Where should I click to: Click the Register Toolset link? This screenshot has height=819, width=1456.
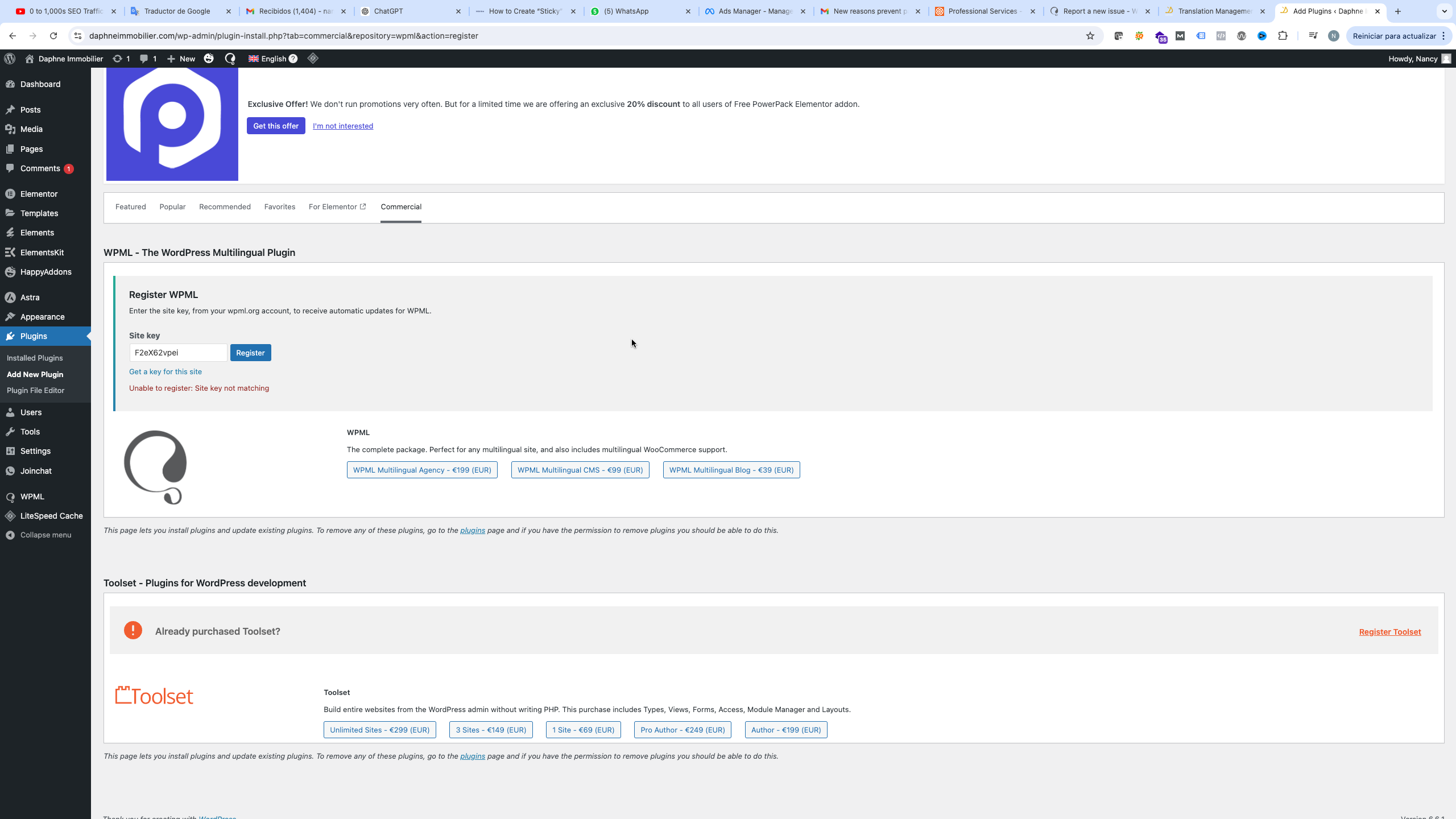coord(1390,632)
